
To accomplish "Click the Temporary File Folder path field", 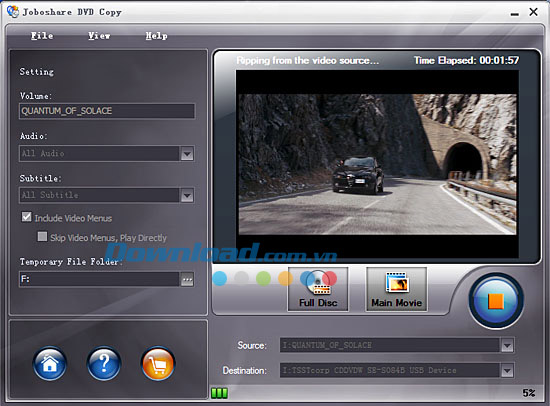I will (100, 279).
